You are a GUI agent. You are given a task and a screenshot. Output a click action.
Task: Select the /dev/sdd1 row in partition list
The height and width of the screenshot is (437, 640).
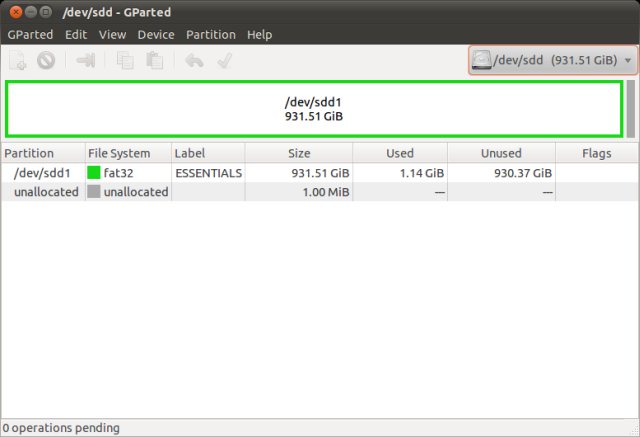click(x=320, y=173)
